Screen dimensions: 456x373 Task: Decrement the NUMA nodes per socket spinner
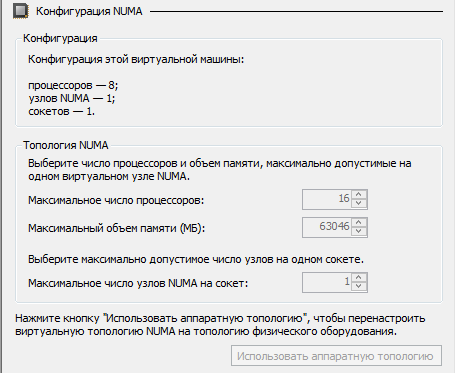[x=359, y=287]
